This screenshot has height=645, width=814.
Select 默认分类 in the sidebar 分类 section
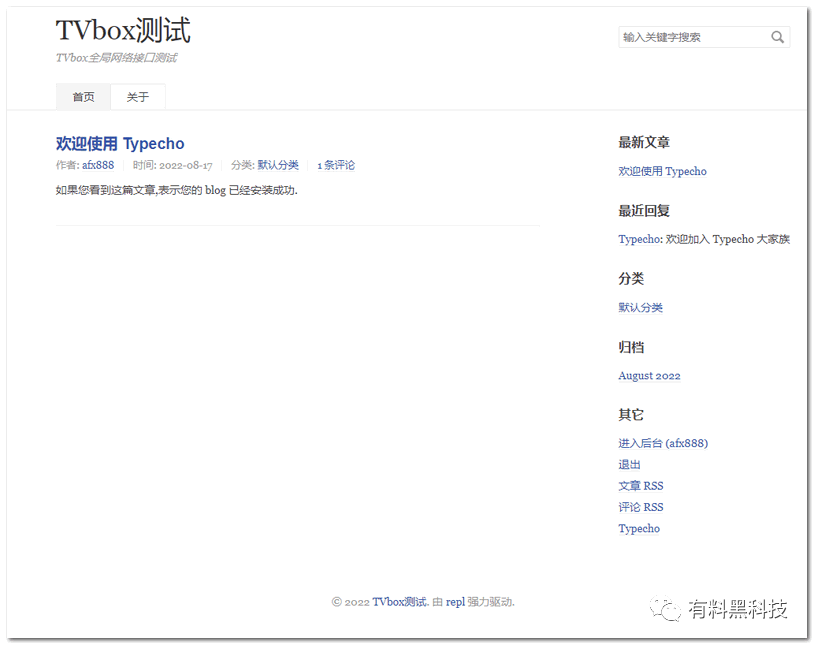[x=640, y=308]
